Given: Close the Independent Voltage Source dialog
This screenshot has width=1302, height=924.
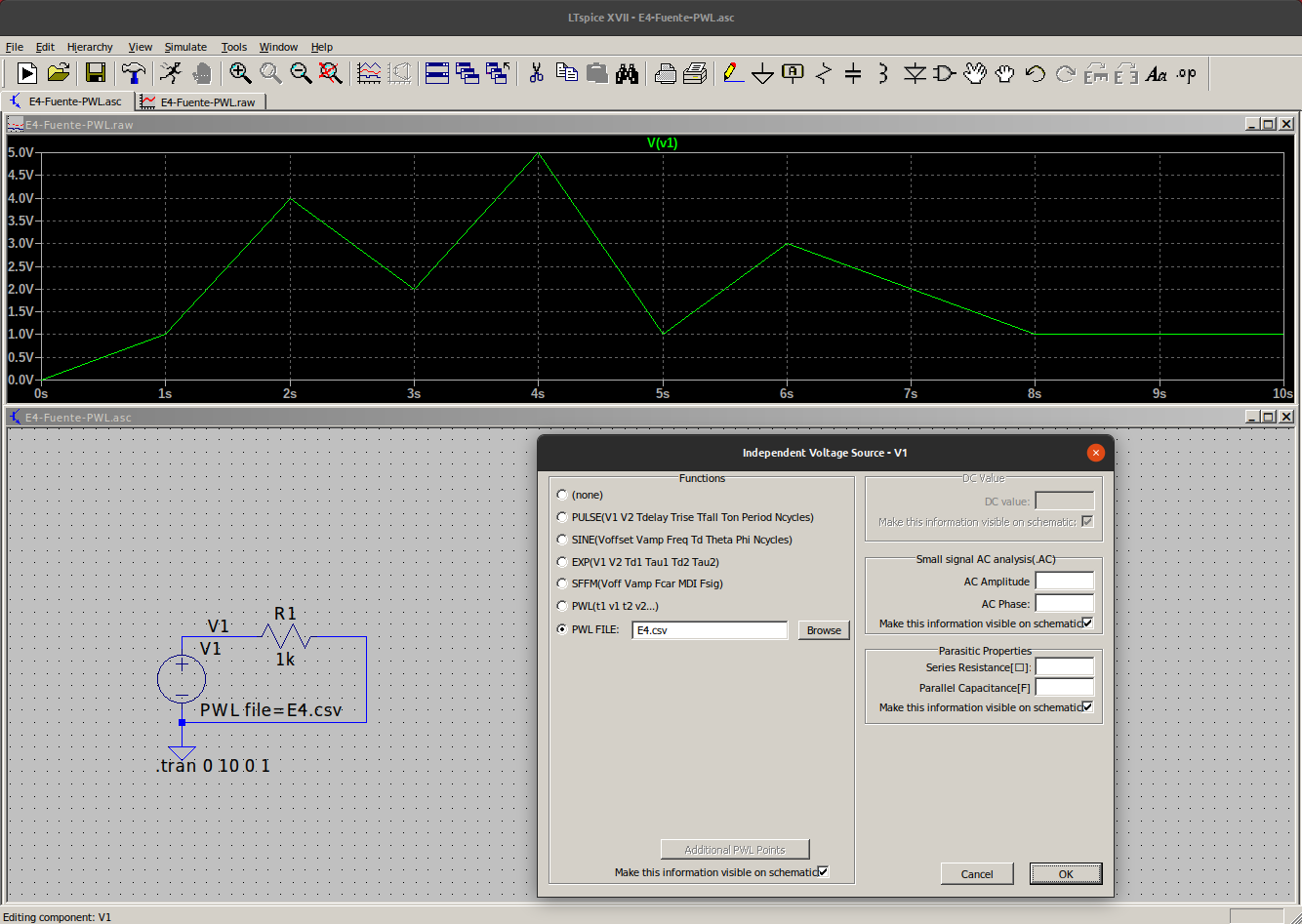Looking at the screenshot, I should point(1096,453).
